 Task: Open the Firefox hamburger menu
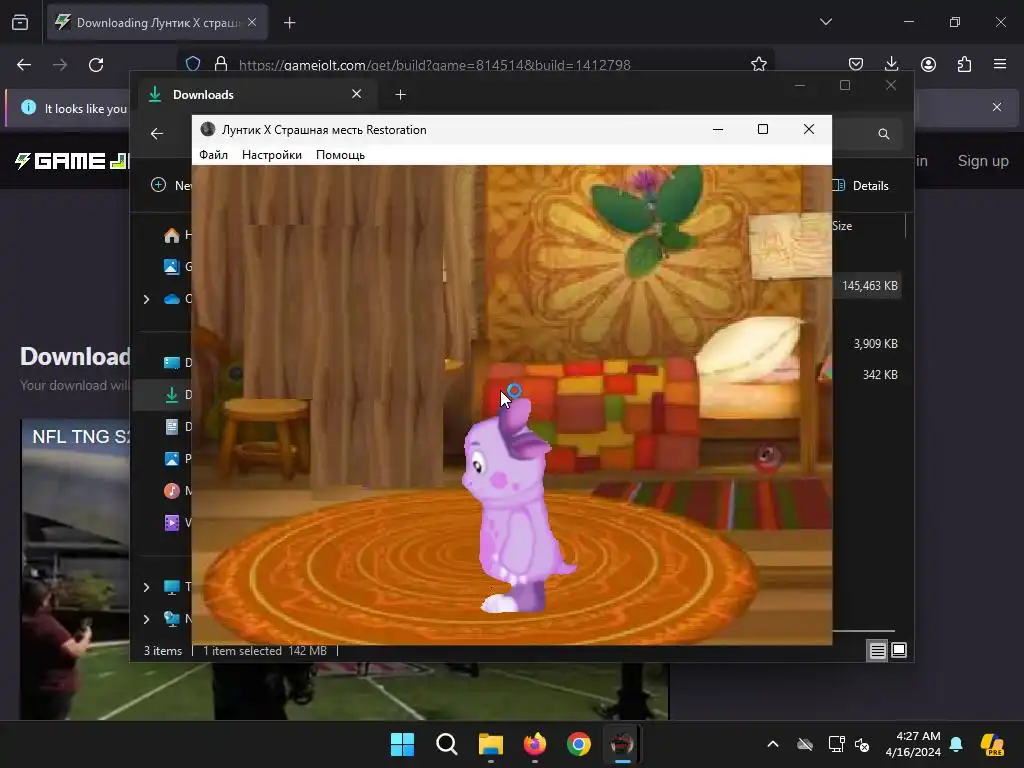coord(1000,64)
